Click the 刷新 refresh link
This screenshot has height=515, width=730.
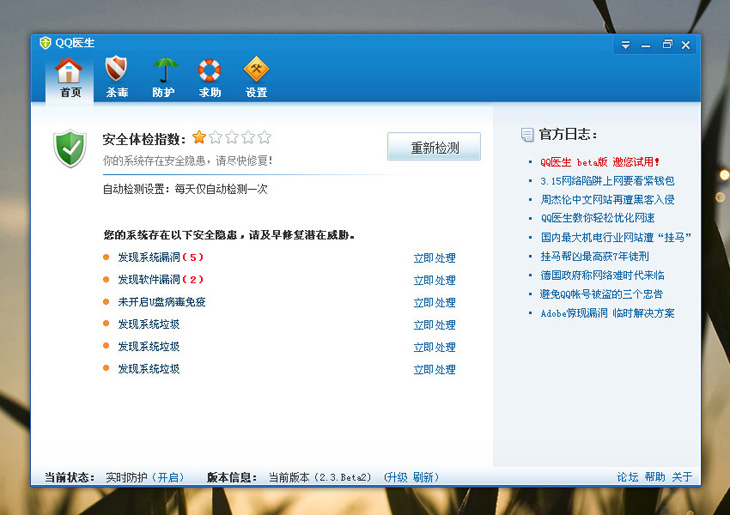423,477
